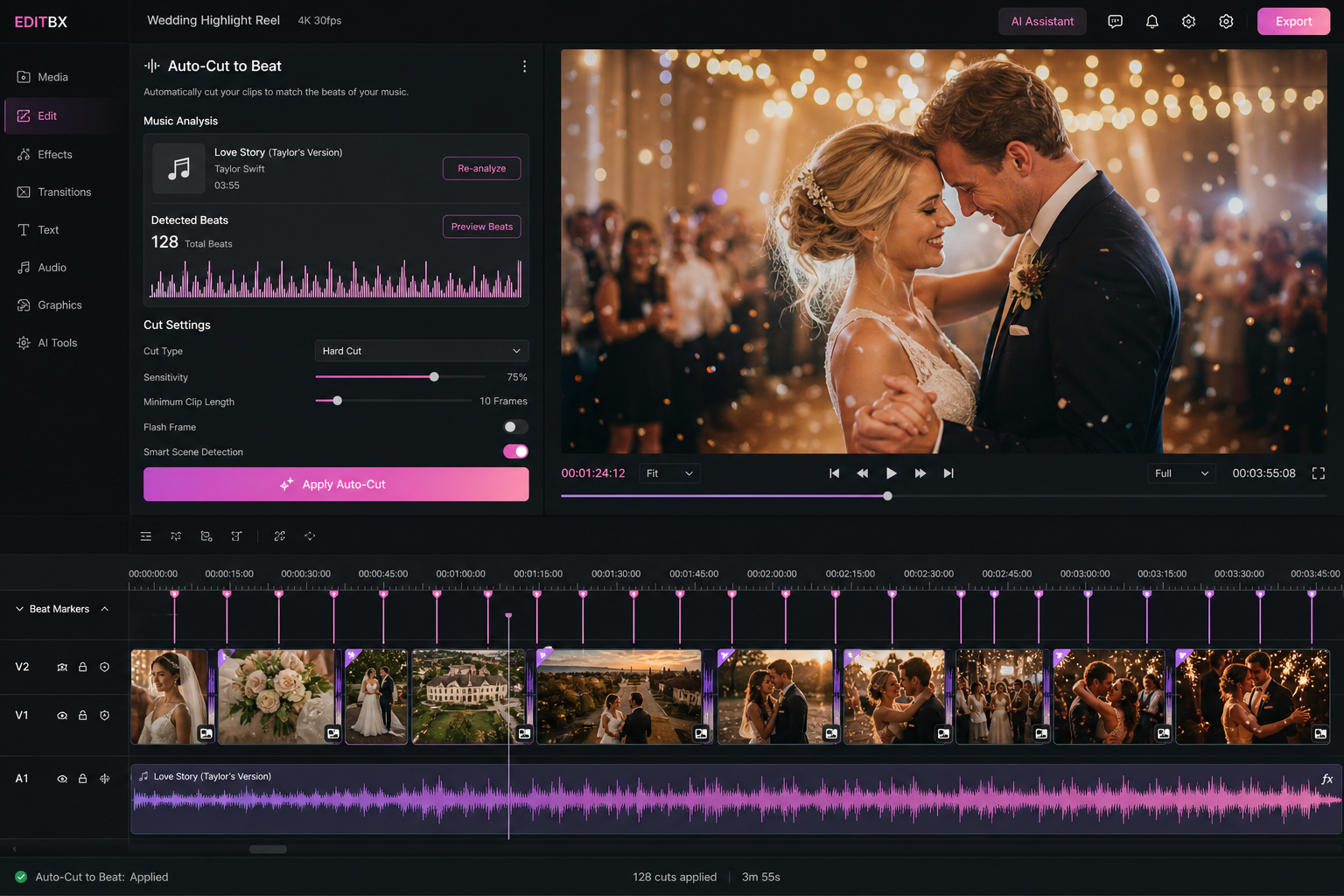Collapse Beat Markers with the down chevron
1344x896 pixels.
pos(19,609)
